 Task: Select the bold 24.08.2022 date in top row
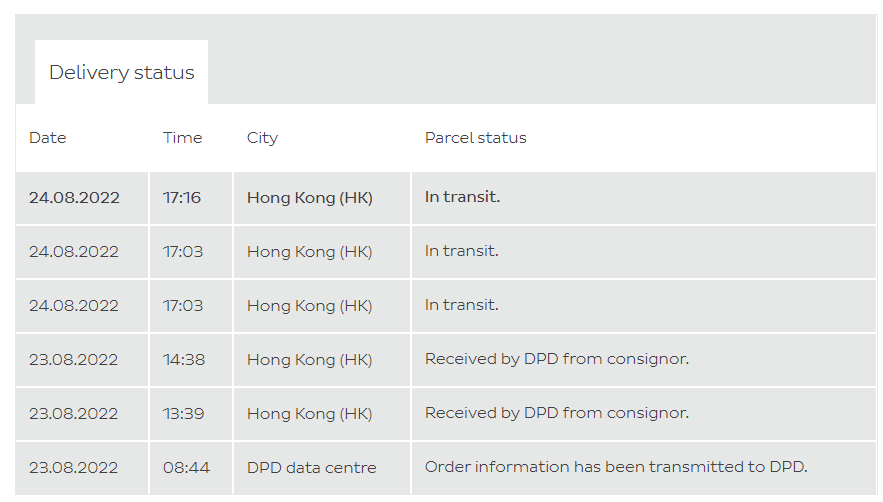[x=74, y=198]
